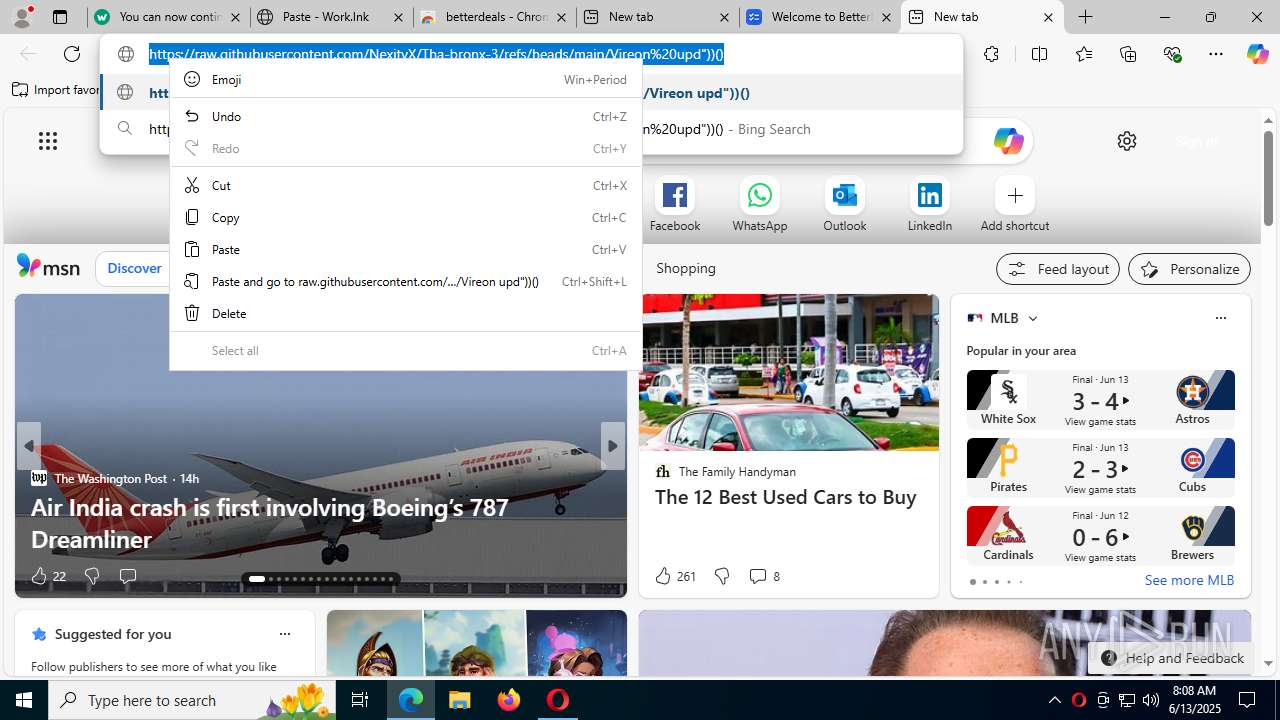Focus the selected address bar URL
Viewport: 1280px width, 720px height.
coord(436,54)
